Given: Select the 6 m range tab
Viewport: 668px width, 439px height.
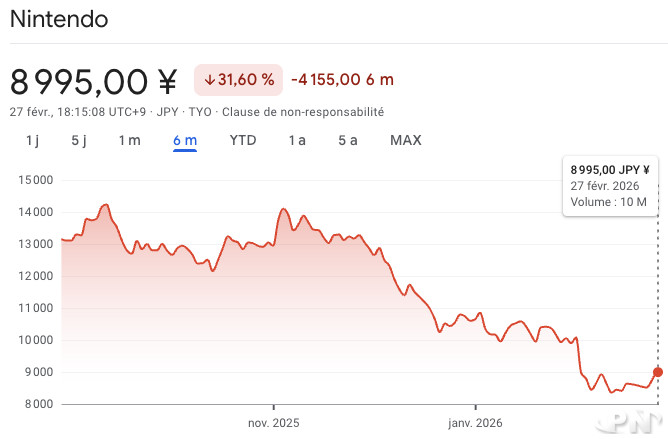Looking at the screenshot, I should point(185,140).
